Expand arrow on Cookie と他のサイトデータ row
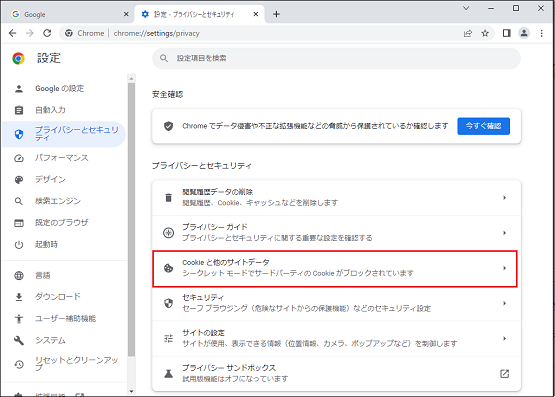The height and width of the screenshot is (397, 555). coord(504,268)
